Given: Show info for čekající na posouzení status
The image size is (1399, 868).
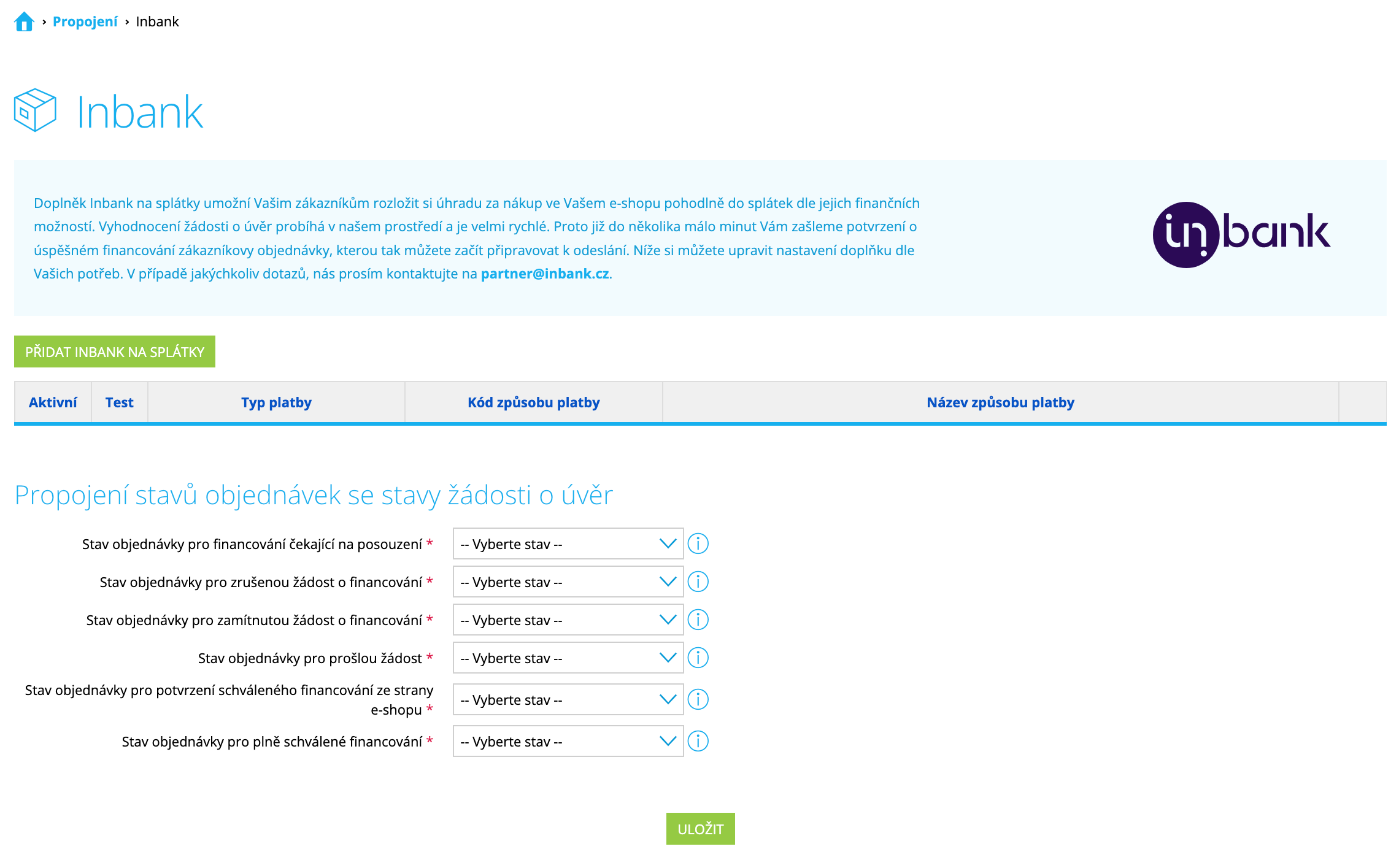Looking at the screenshot, I should click(x=698, y=544).
